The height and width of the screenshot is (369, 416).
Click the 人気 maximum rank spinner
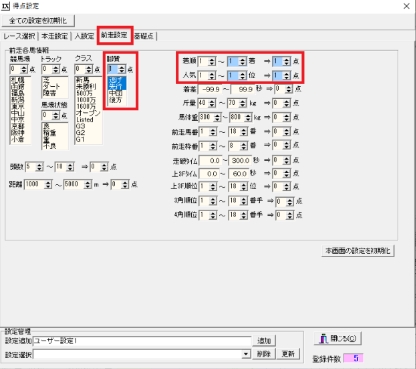[237, 76]
